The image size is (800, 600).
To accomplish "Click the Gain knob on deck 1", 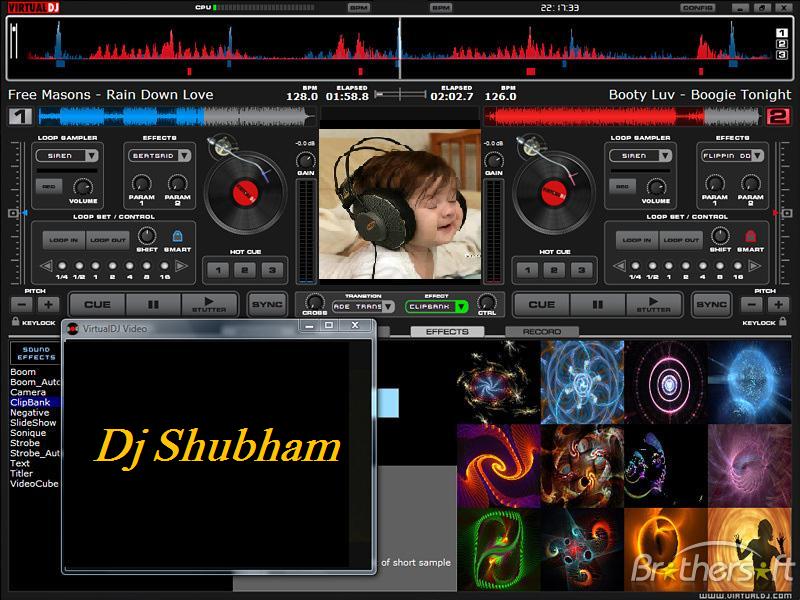I will coord(306,159).
